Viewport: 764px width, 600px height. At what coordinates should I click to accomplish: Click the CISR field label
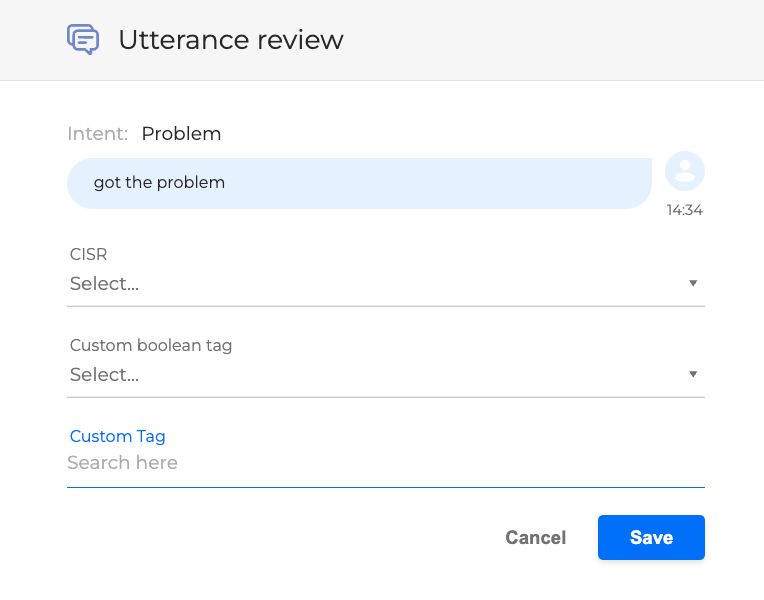point(88,255)
